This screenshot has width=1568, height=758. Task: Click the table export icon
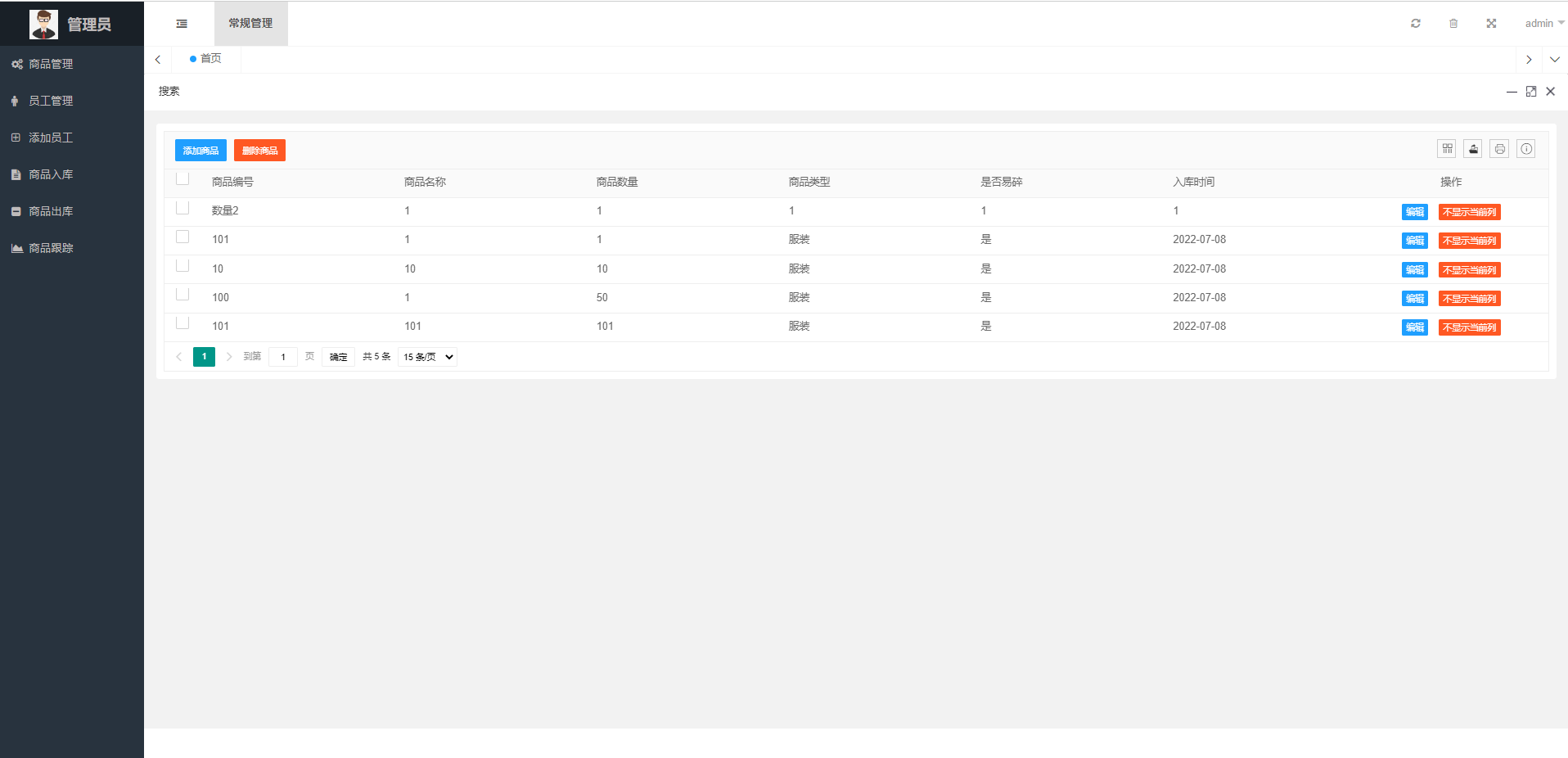point(1473,149)
